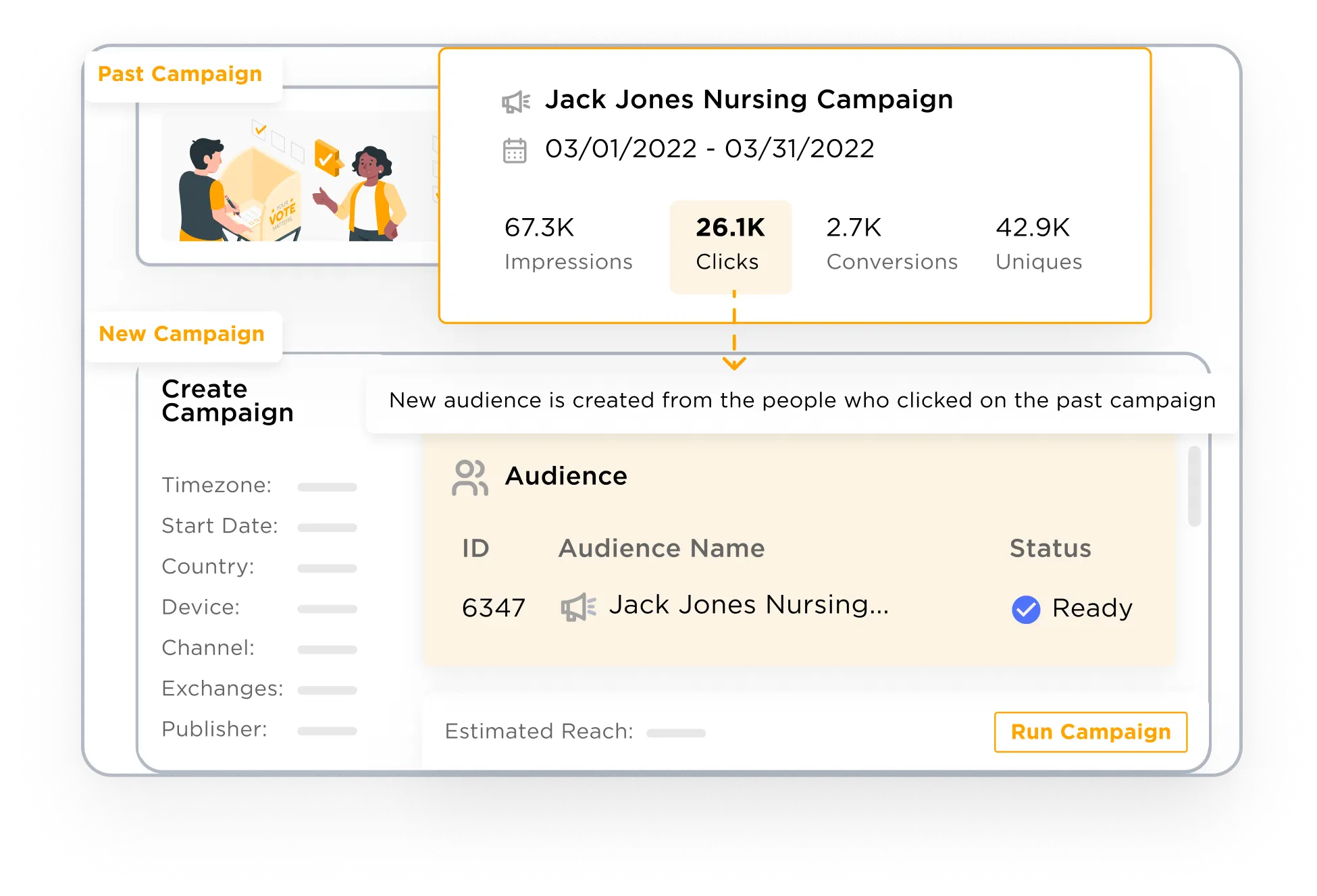This screenshot has height=896, width=1317.
Task: Select the 67.3K Impressions metric
Action: 568,244
